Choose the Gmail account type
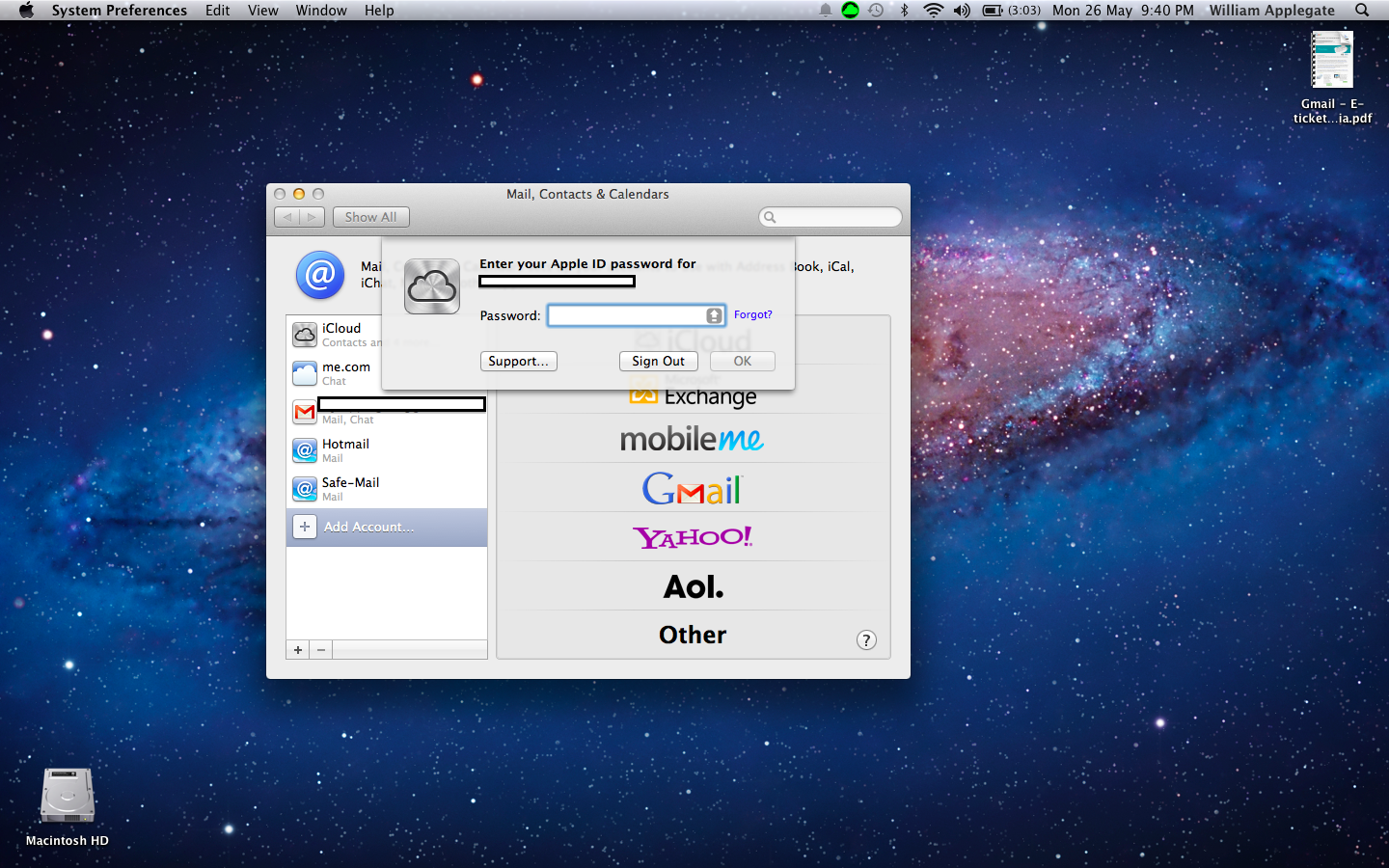The height and width of the screenshot is (868, 1389). tap(693, 488)
